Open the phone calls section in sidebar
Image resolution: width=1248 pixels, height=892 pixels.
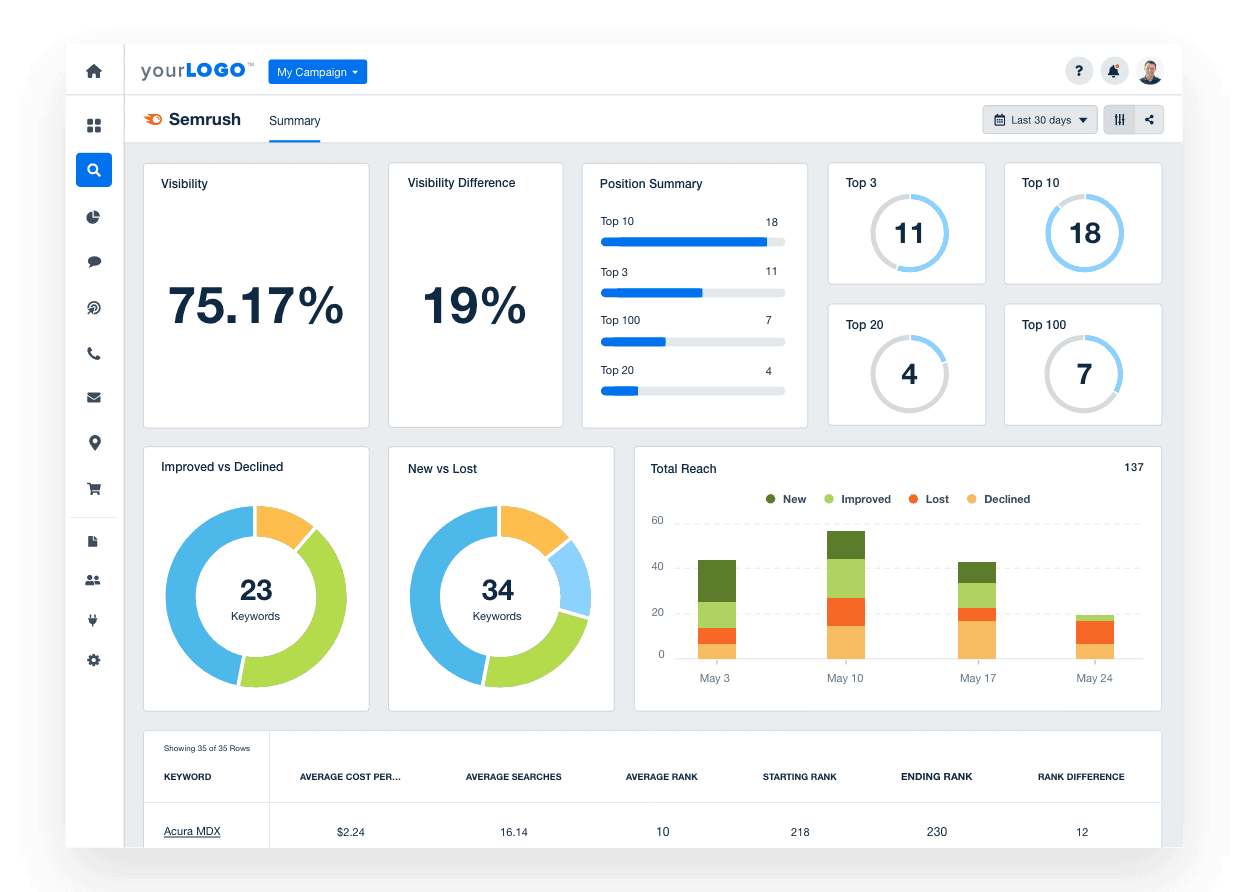coord(93,353)
